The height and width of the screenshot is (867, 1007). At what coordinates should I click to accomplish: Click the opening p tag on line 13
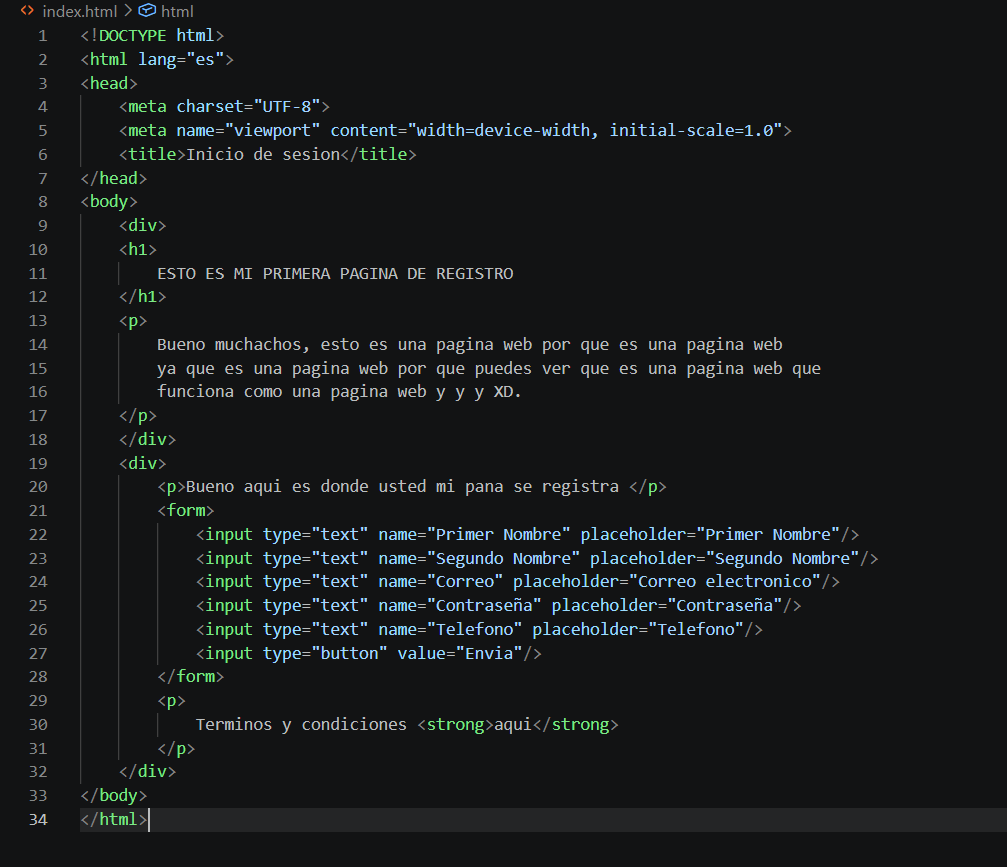coord(133,320)
